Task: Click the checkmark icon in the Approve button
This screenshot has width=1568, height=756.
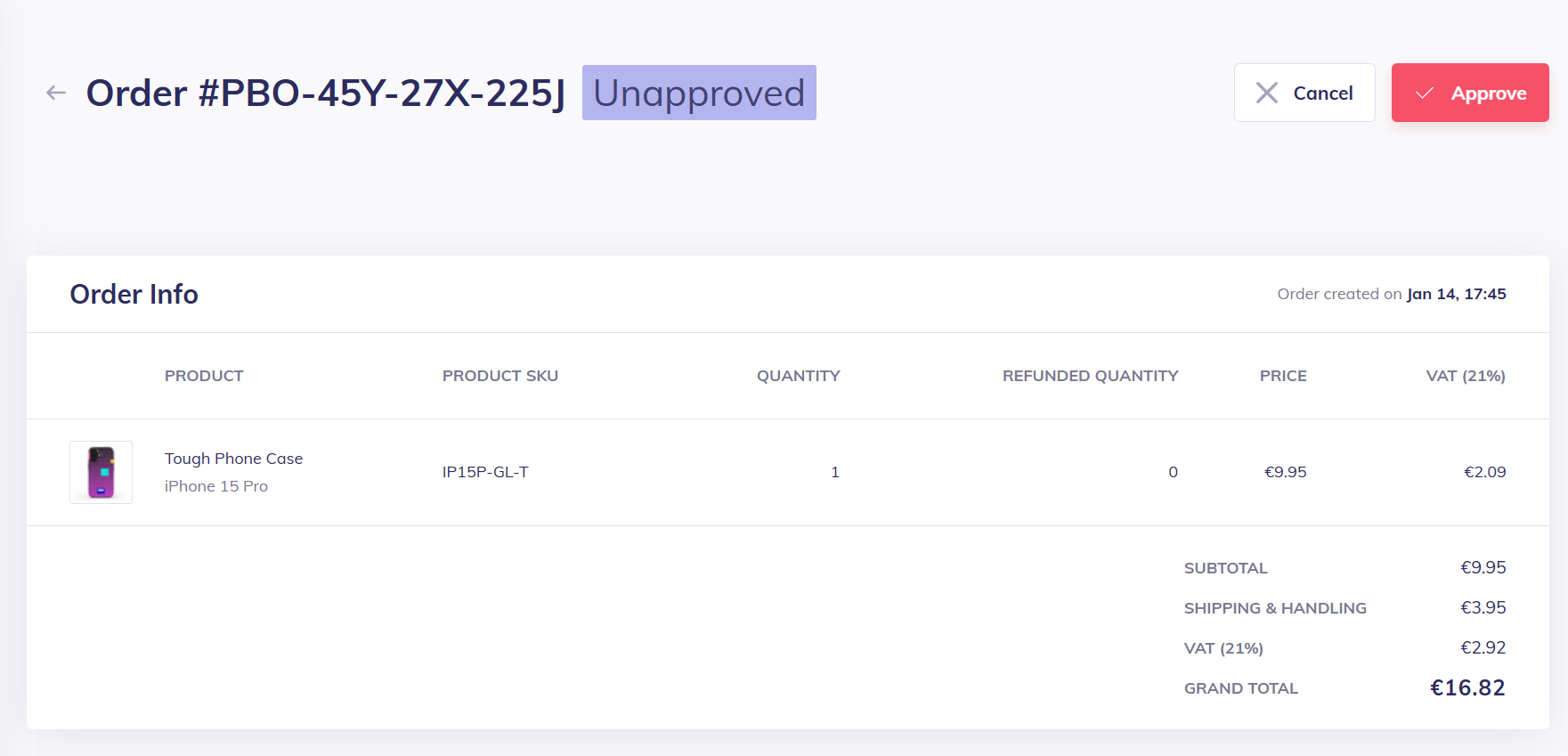Action: (x=1425, y=93)
